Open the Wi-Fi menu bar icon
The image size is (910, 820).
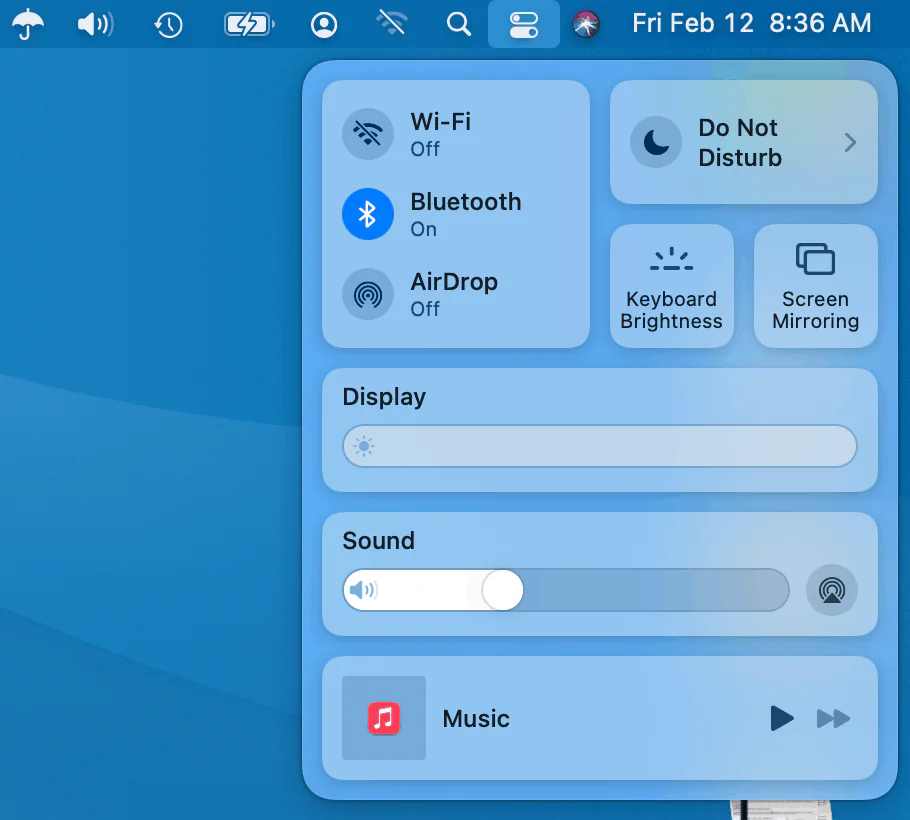tap(391, 23)
